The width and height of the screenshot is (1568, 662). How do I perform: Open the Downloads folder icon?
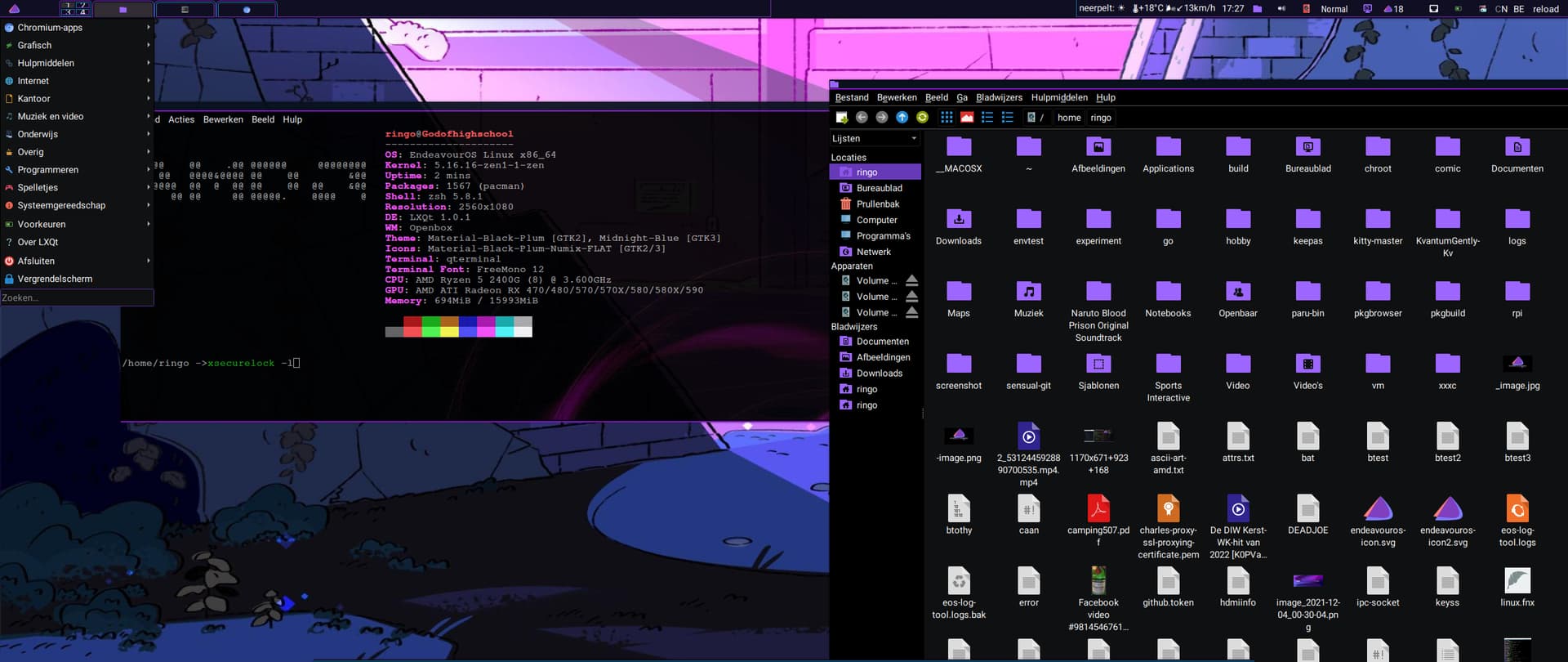tap(959, 219)
